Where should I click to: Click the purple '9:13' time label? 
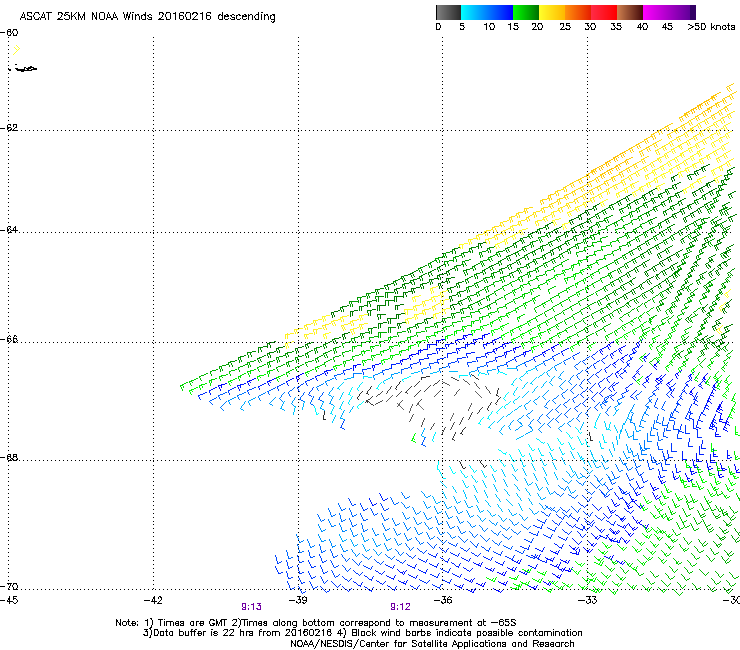(x=251, y=607)
